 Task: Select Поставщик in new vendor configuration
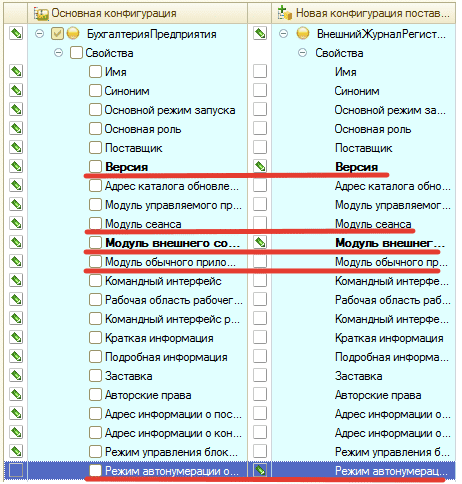[x=363, y=148]
